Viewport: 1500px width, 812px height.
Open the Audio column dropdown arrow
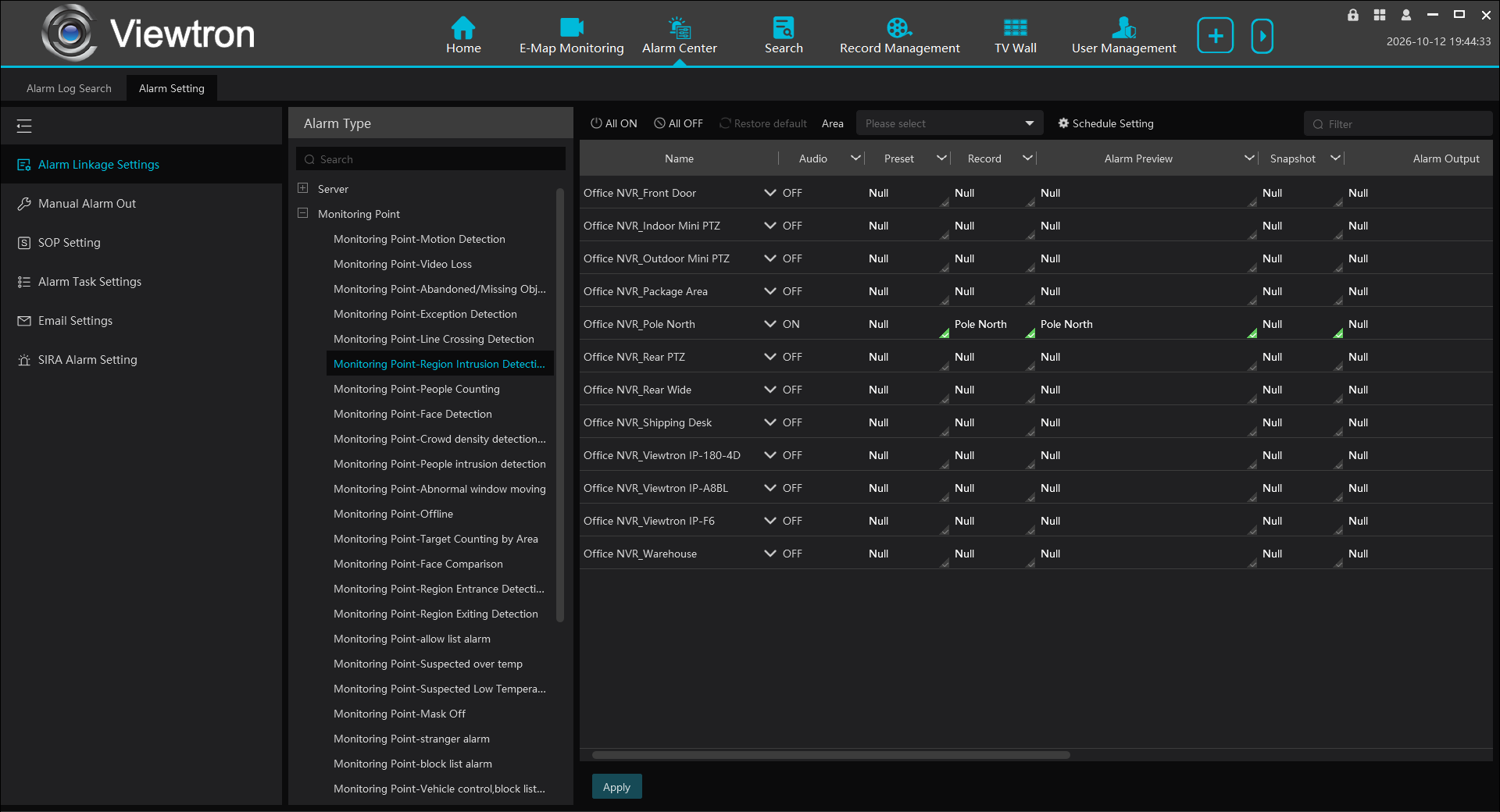[x=855, y=158]
